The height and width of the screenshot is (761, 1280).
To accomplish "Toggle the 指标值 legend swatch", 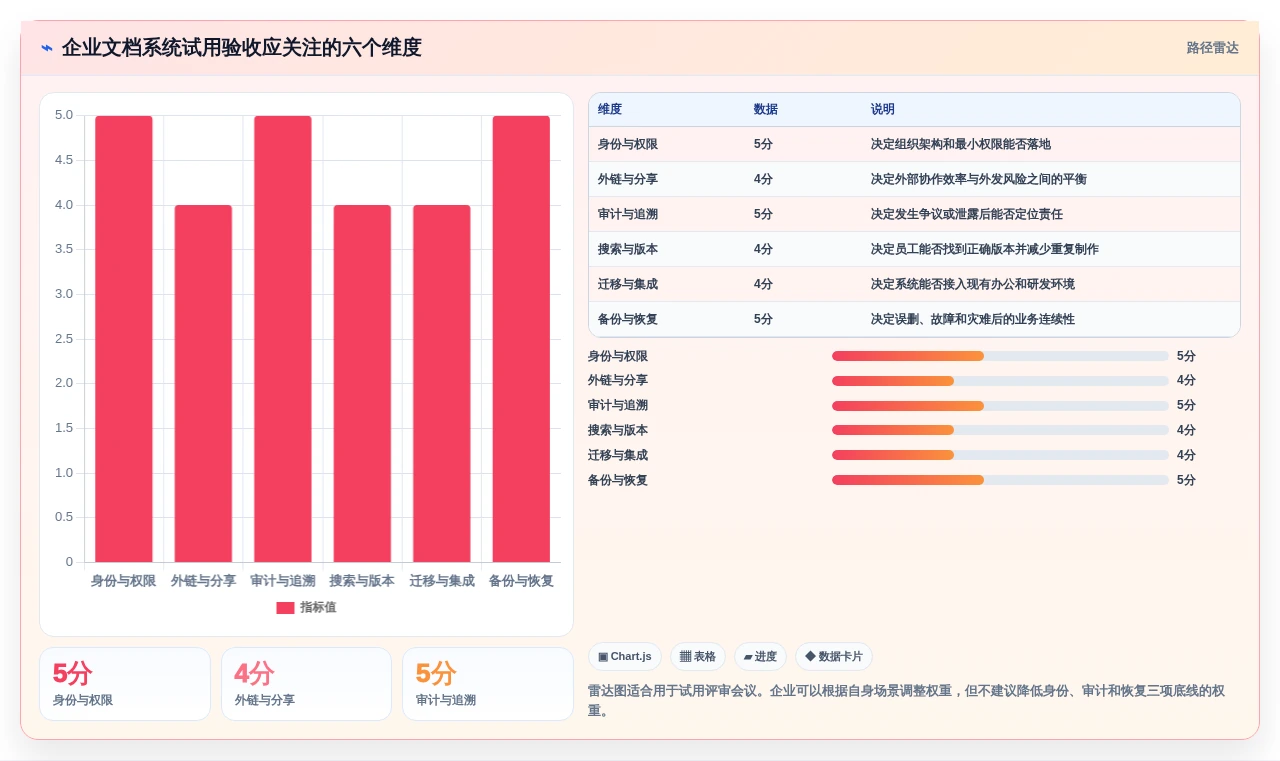I will 285,607.
